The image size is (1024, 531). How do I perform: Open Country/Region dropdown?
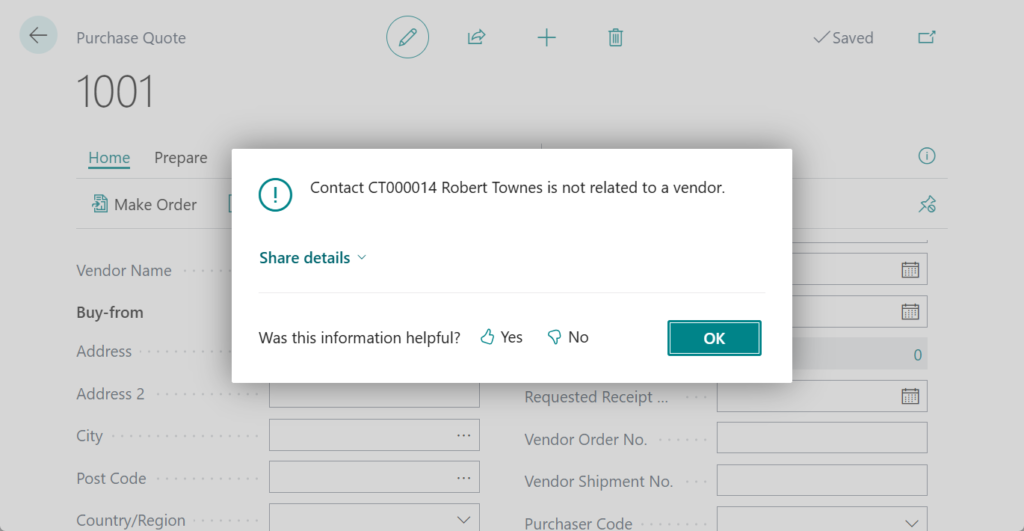(x=463, y=520)
